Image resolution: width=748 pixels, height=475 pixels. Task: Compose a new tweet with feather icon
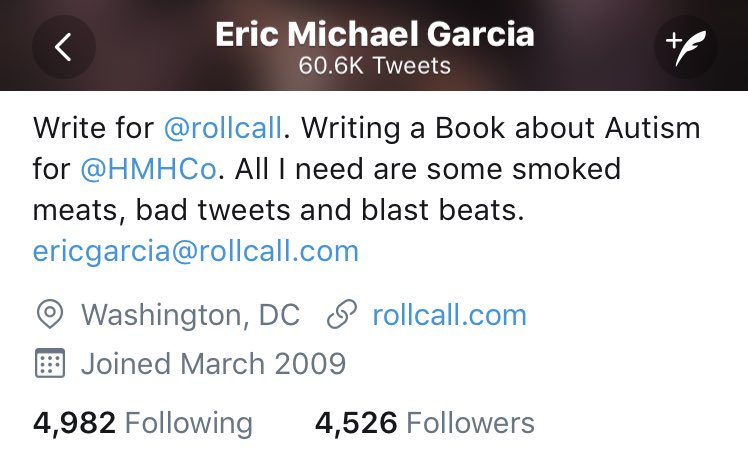tap(685, 47)
